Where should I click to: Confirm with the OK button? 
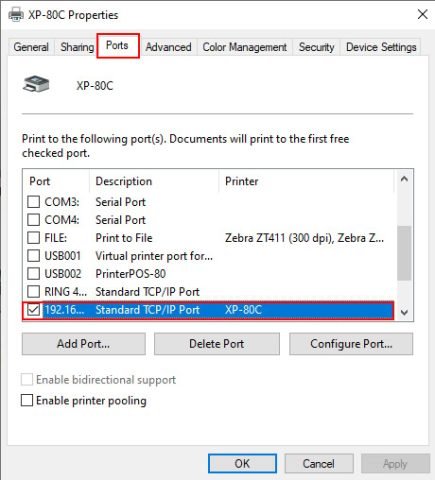242,464
